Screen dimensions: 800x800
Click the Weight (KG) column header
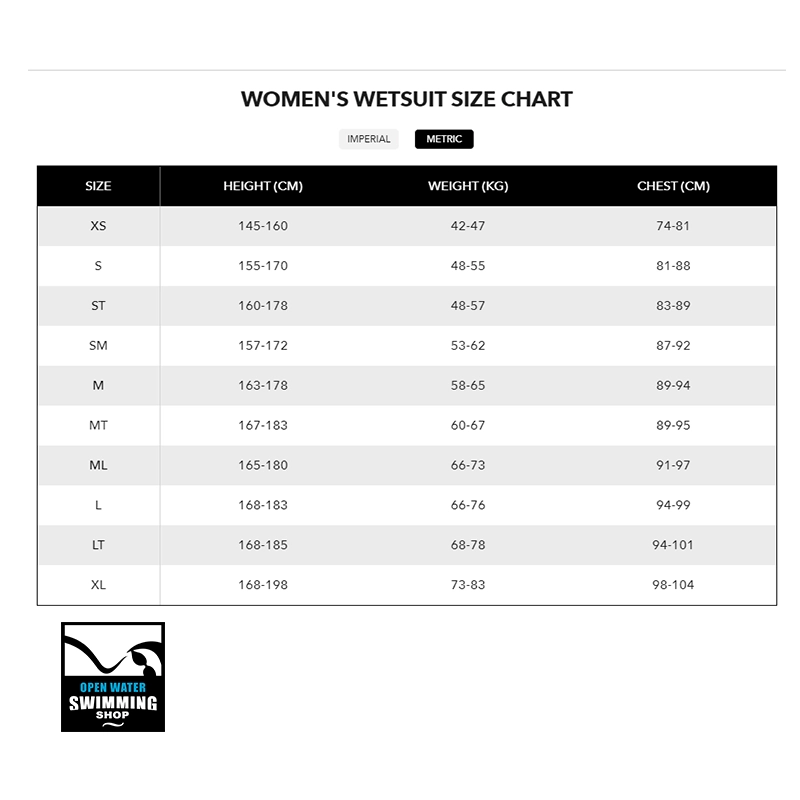point(468,186)
